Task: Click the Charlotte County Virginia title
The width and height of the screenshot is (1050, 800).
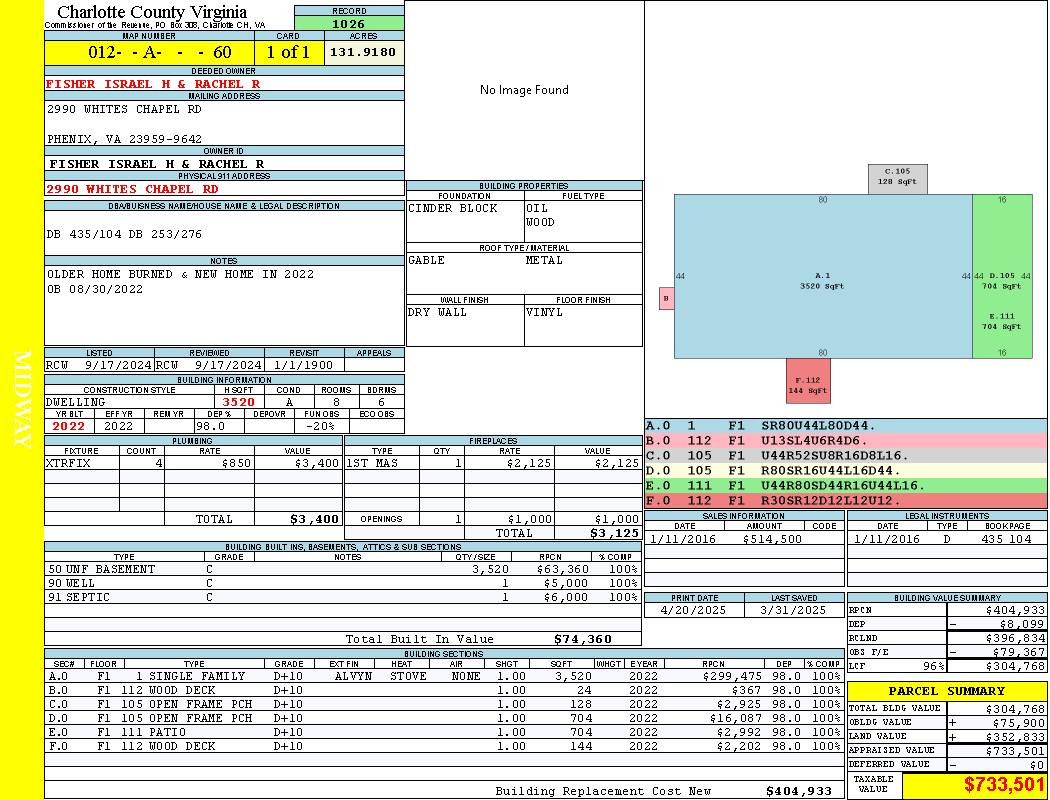Action: 152,12
